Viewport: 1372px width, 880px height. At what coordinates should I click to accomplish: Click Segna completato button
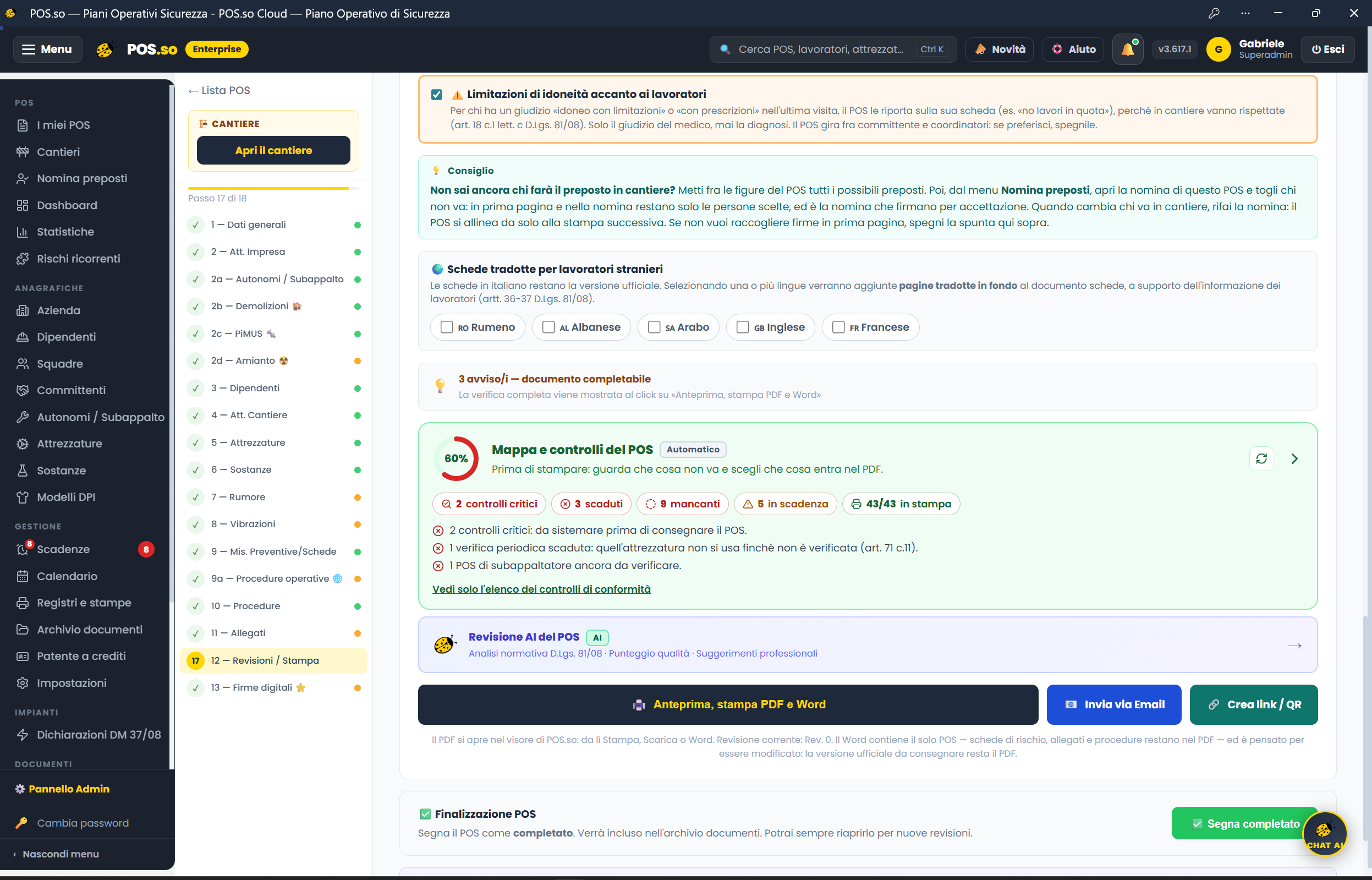tap(1245, 823)
